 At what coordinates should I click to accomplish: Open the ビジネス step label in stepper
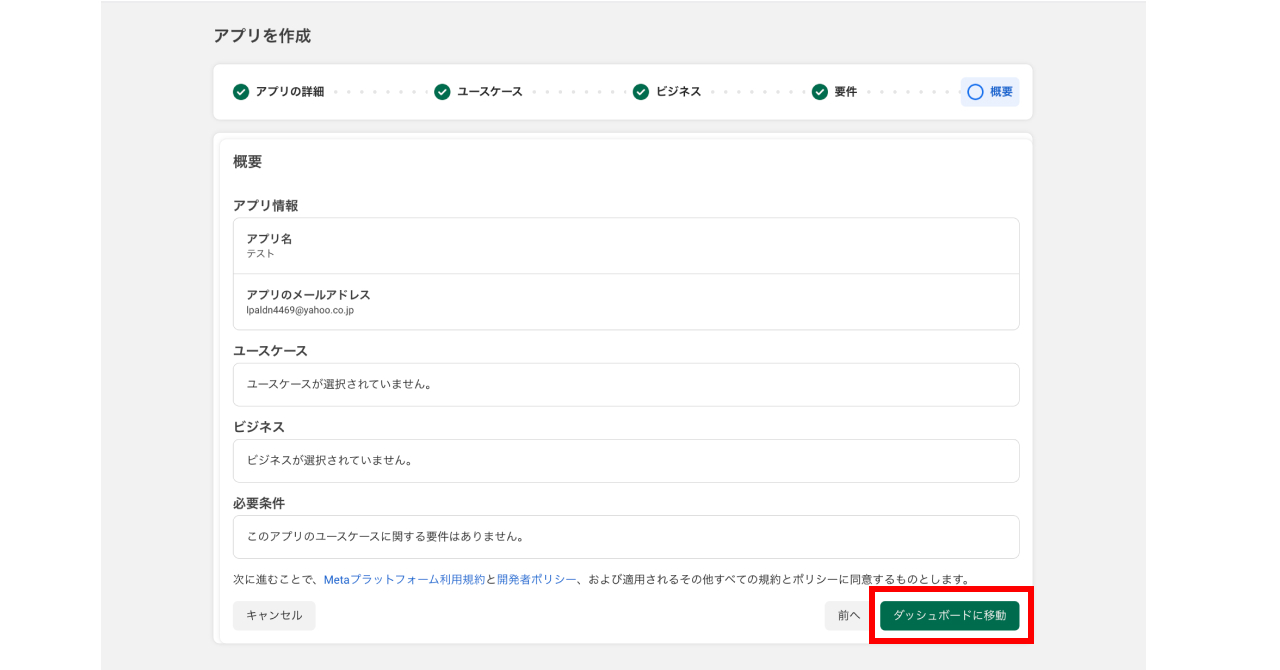click(678, 92)
